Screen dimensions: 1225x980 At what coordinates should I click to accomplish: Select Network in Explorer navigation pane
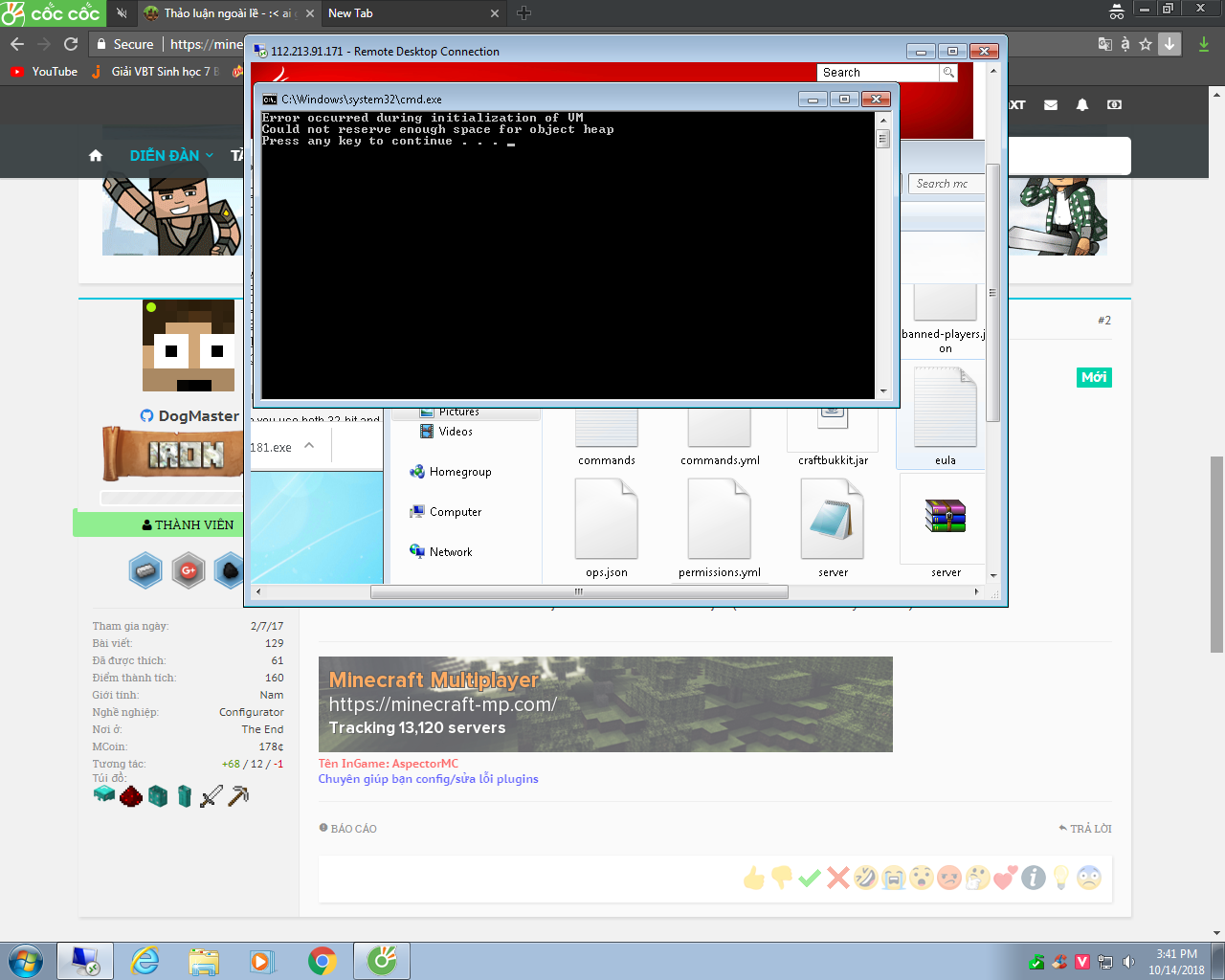[441, 552]
